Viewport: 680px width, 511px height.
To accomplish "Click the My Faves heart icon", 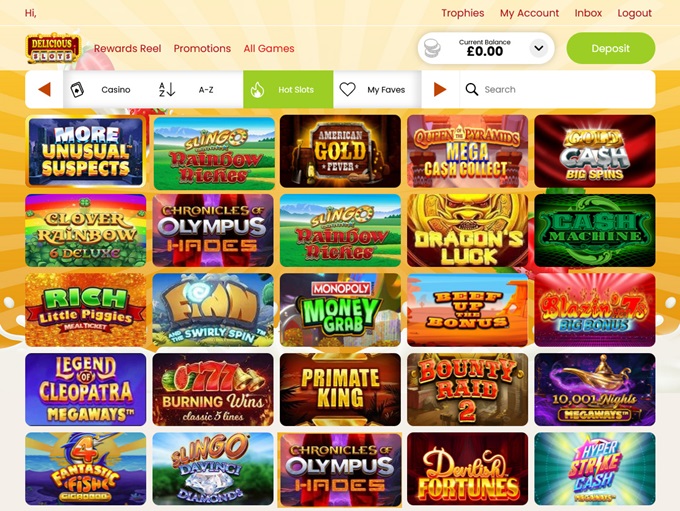I will point(347,89).
